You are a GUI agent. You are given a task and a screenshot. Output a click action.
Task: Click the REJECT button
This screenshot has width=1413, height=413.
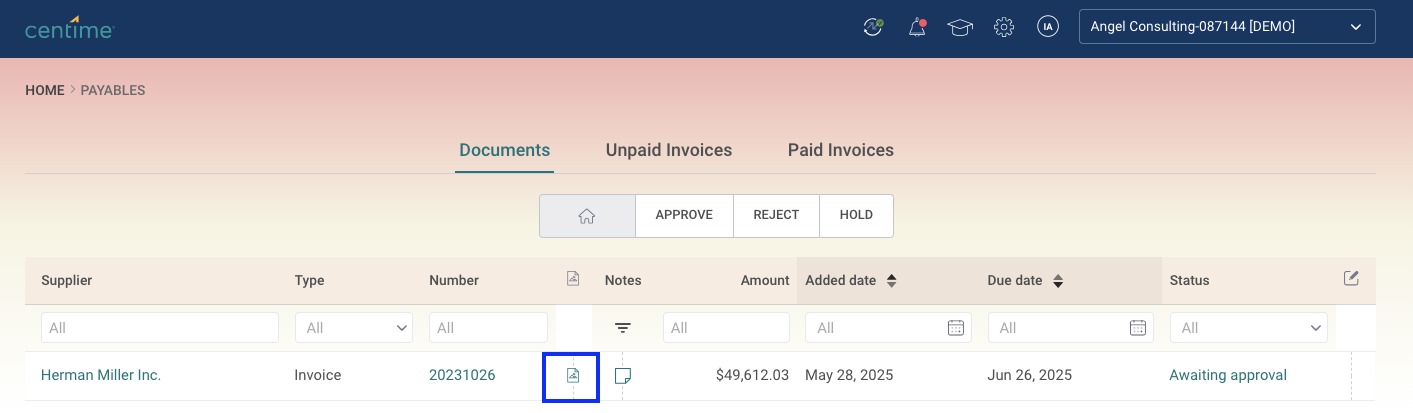point(776,216)
